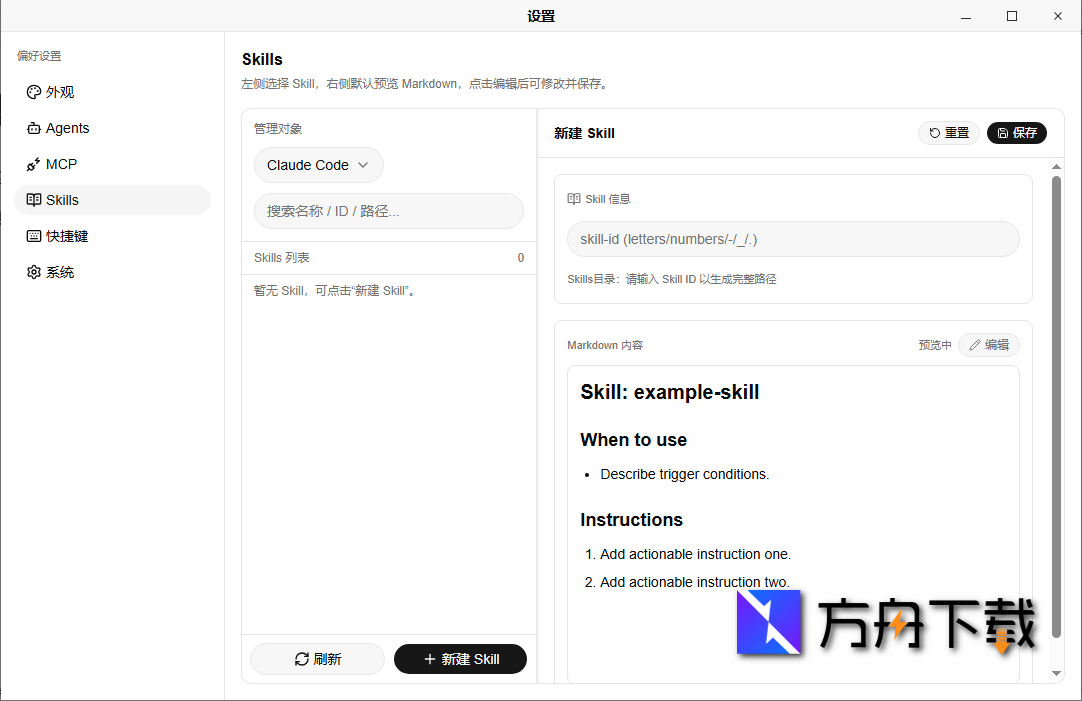Click 刷新 to refresh the Skills list
Screen dimensions: 1082x701
click(317, 659)
